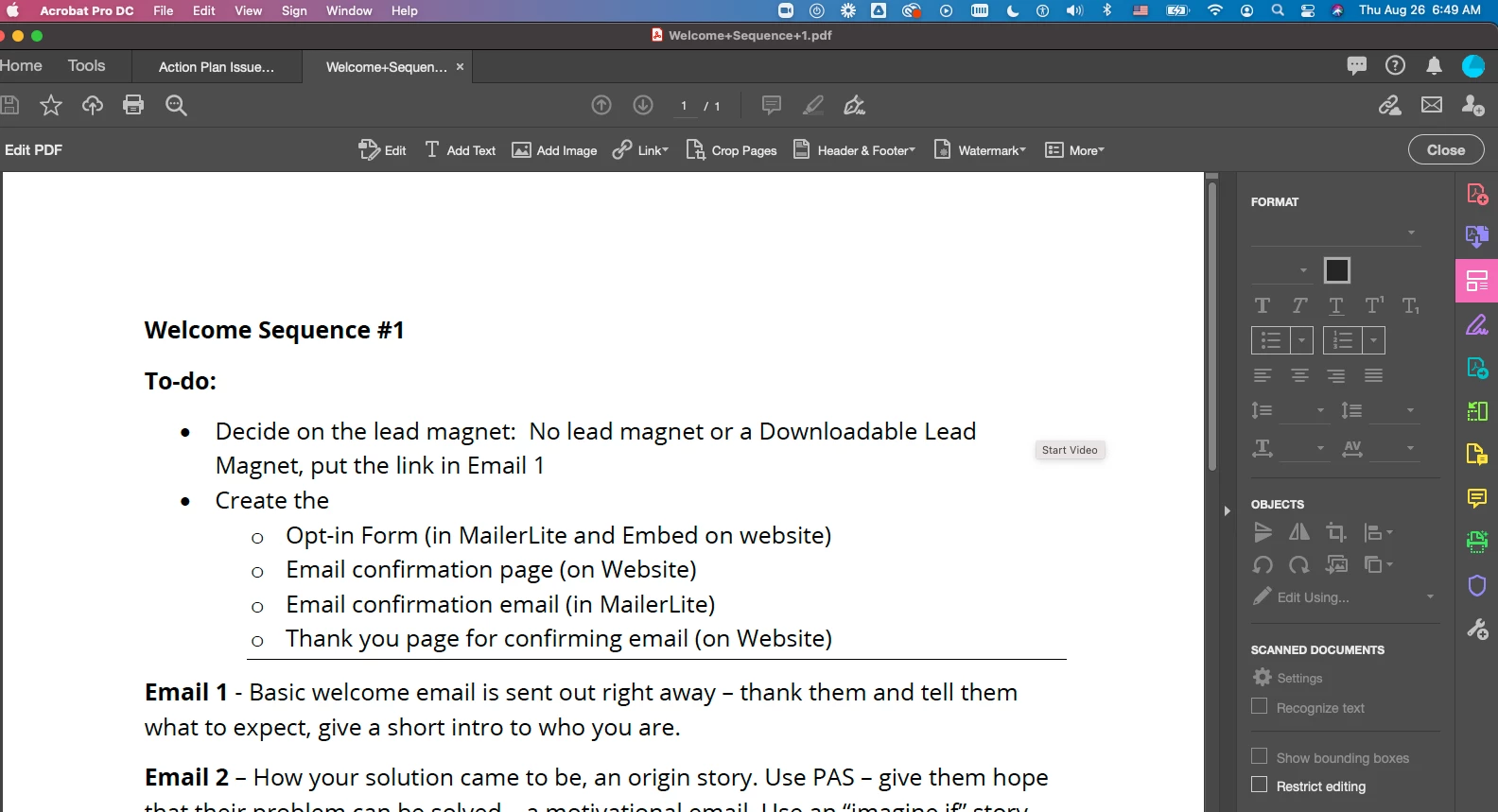This screenshot has width=1498, height=812.
Task: Open the line spacing dropdown
Action: [x=1304, y=410]
